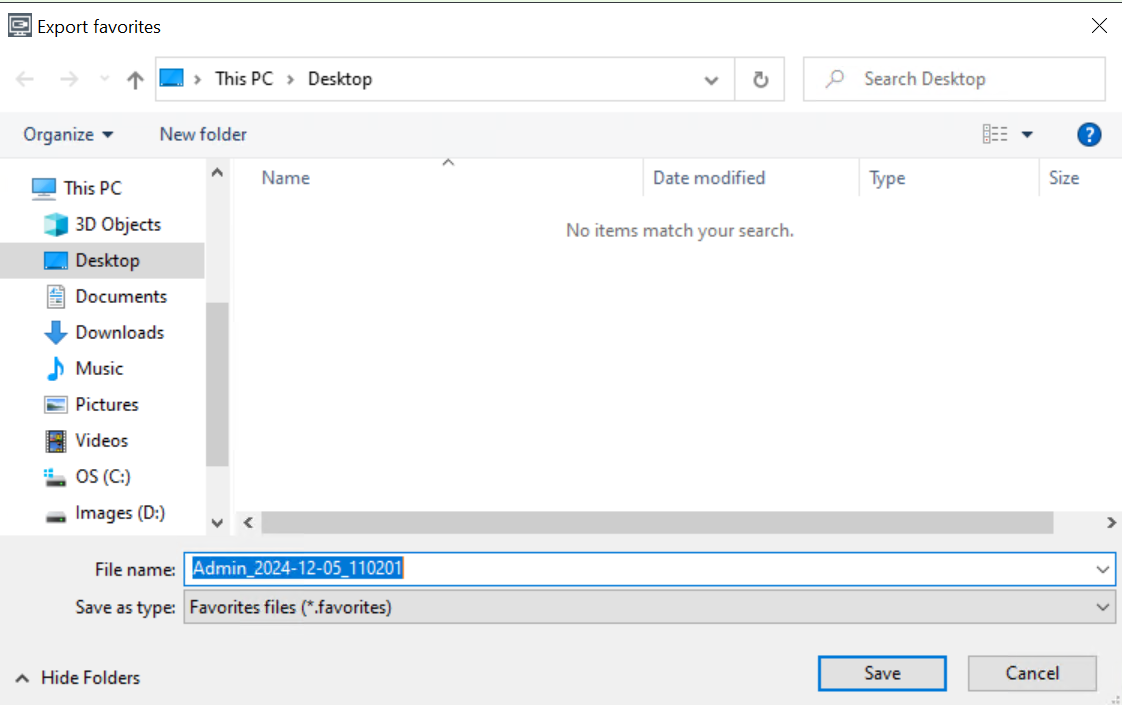Screen dimensions: 1122x705
Task: Expand the File name suggestions dropdown
Action: tap(1102, 569)
